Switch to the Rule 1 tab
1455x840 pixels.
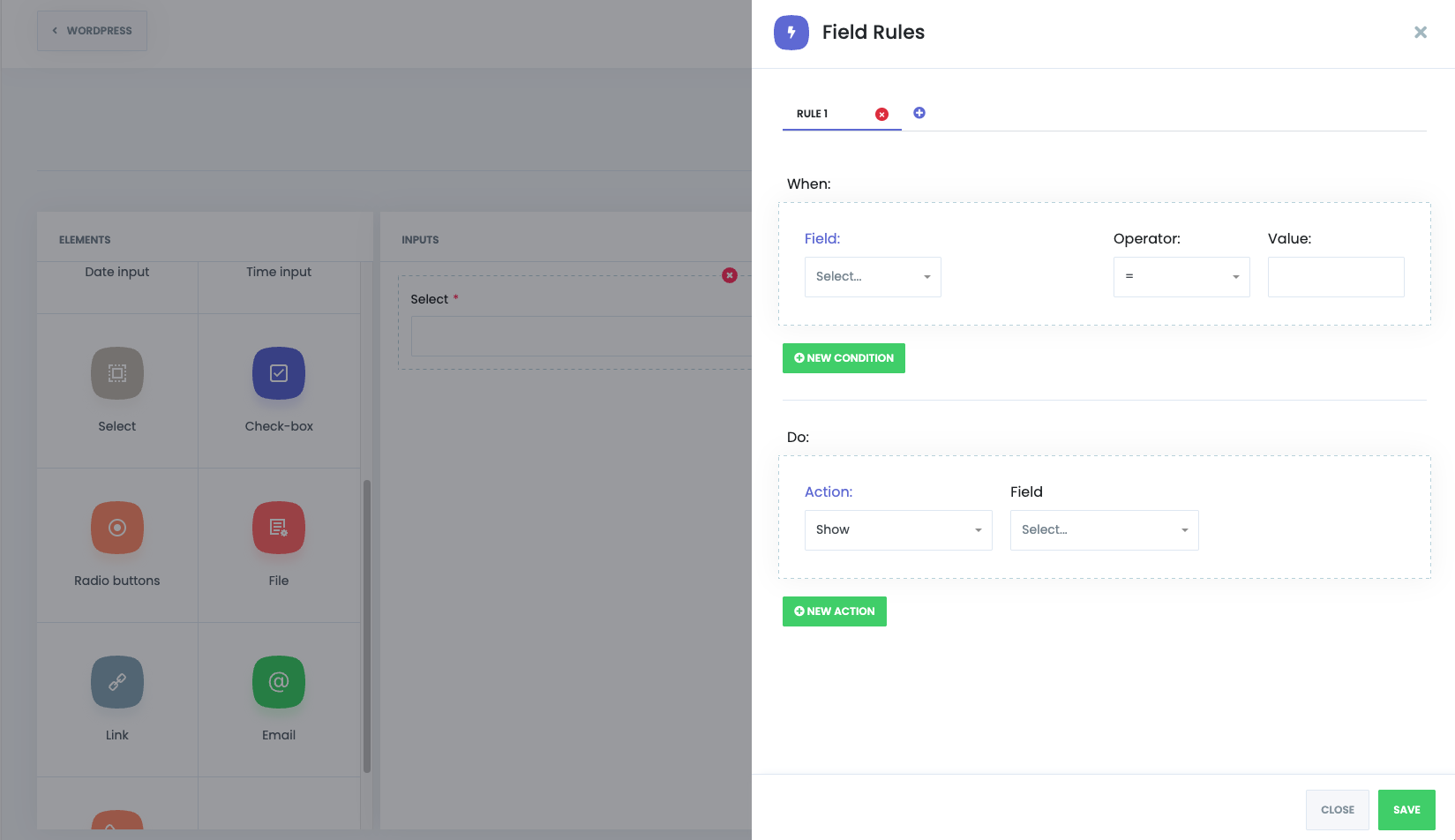pos(813,114)
